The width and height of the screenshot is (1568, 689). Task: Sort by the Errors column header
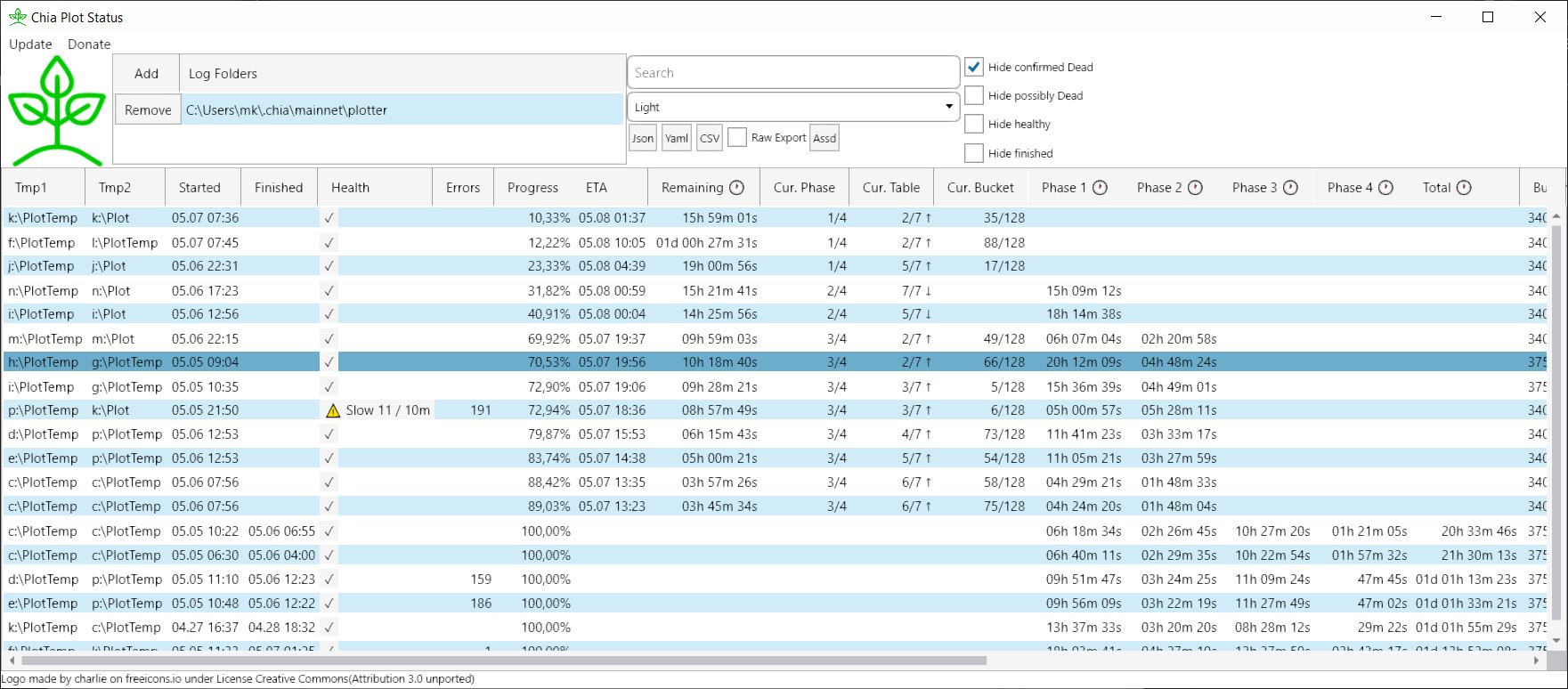463,188
